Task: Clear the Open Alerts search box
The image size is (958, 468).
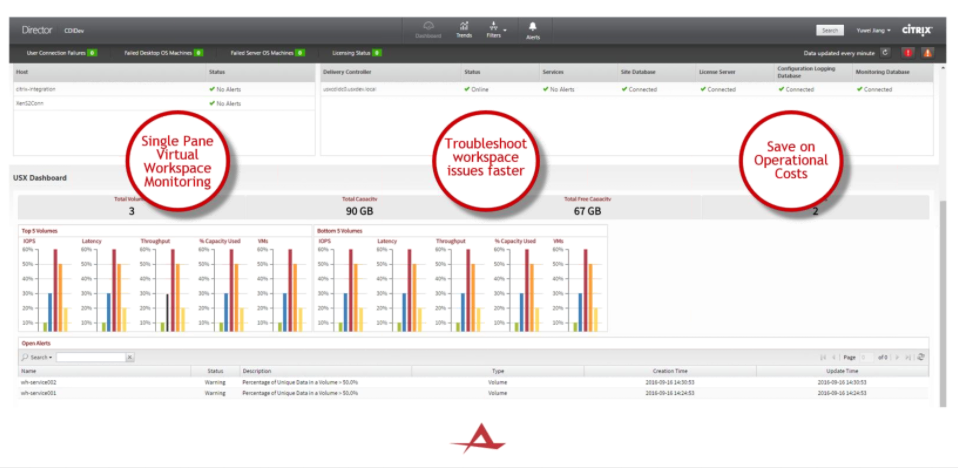Action: (129, 357)
